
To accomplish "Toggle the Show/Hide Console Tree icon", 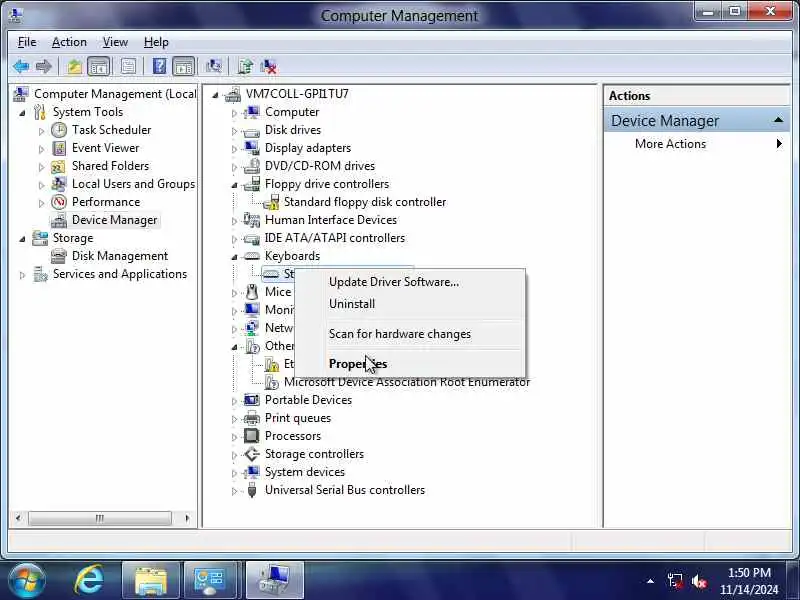I will tap(98, 66).
